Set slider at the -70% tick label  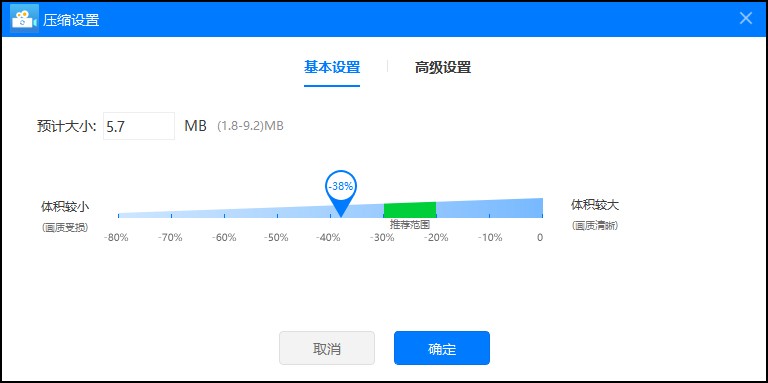pyautogui.click(x=170, y=238)
